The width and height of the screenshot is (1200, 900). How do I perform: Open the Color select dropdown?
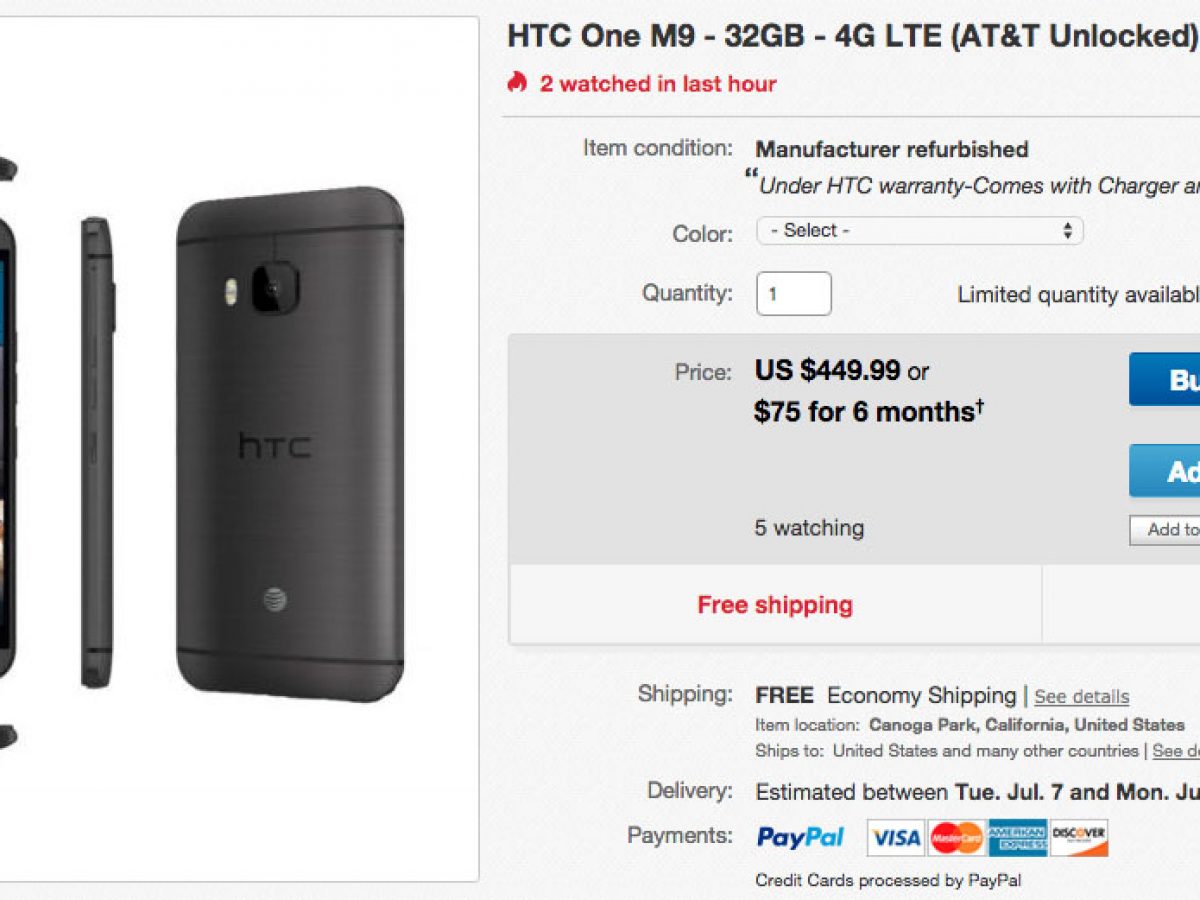tap(919, 231)
